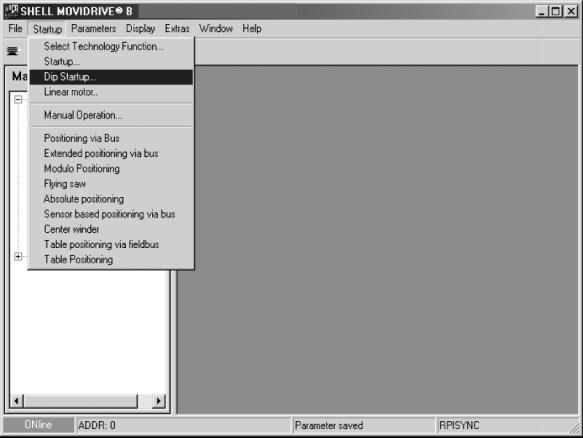The width and height of the screenshot is (583, 438).
Task: Click the SHELL MOVIDRIVE title bar icon
Action: pos(11,11)
